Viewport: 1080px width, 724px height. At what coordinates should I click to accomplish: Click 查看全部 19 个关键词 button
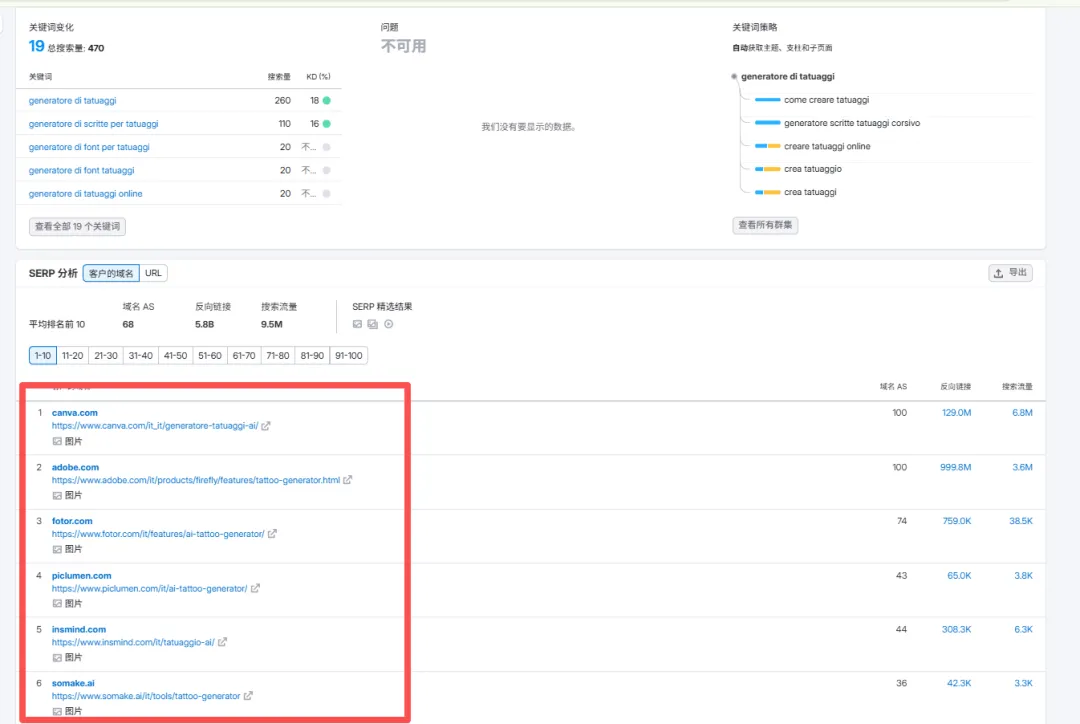(x=77, y=227)
